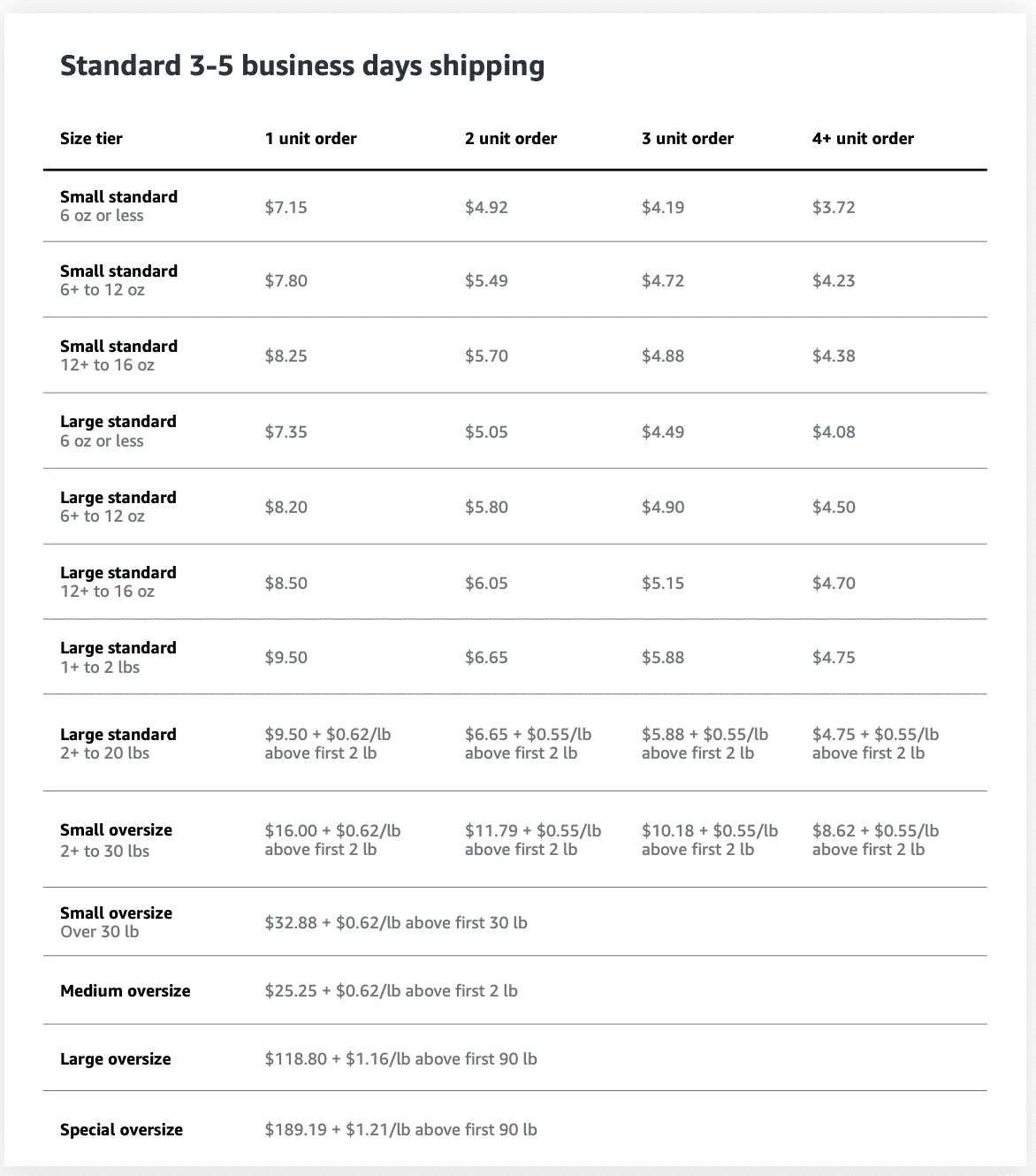
Task: Click the 'Large standard 2+ to 20 lbs' row label
Action: [x=118, y=744]
